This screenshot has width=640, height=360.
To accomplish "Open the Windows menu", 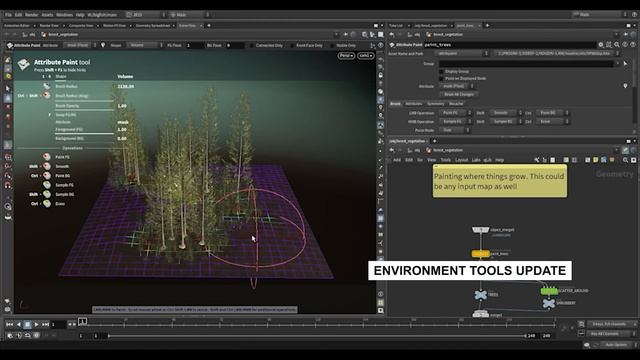I will click(x=64, y=15).
